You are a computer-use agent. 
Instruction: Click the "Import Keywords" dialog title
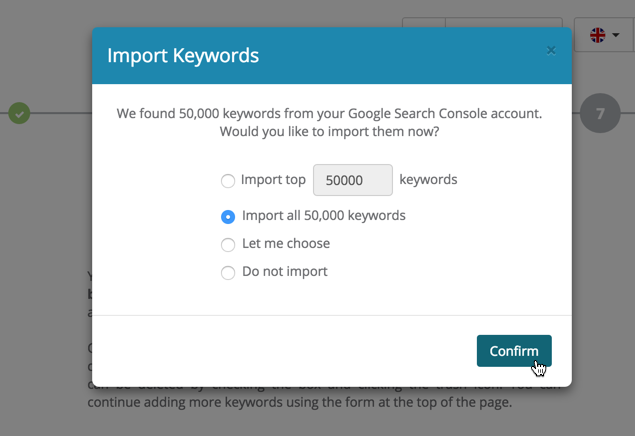pos(183,55)
